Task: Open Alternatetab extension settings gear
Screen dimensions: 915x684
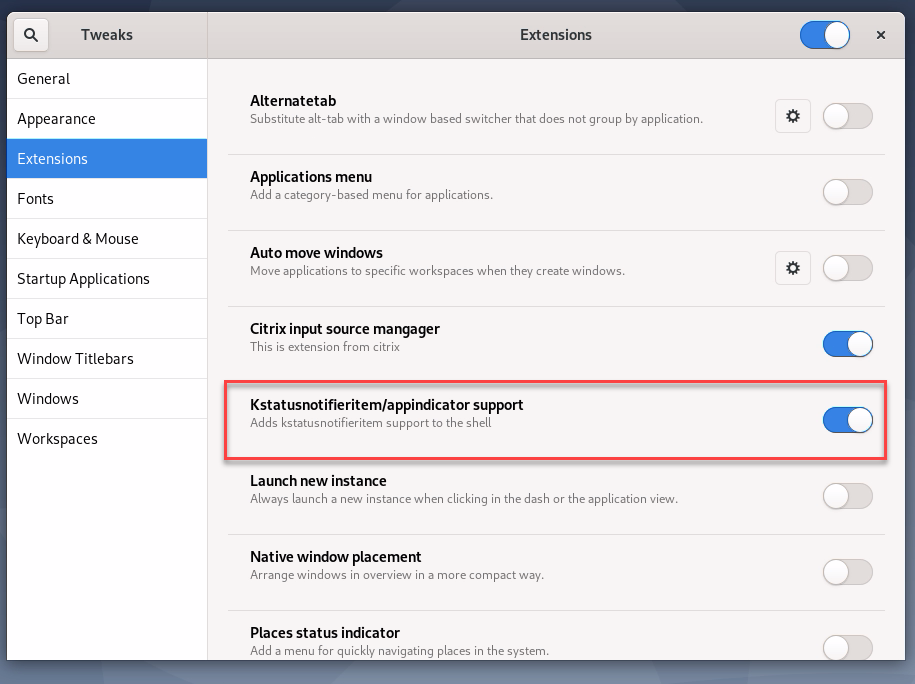Action: pyautogui.click(x=792, y=116)
